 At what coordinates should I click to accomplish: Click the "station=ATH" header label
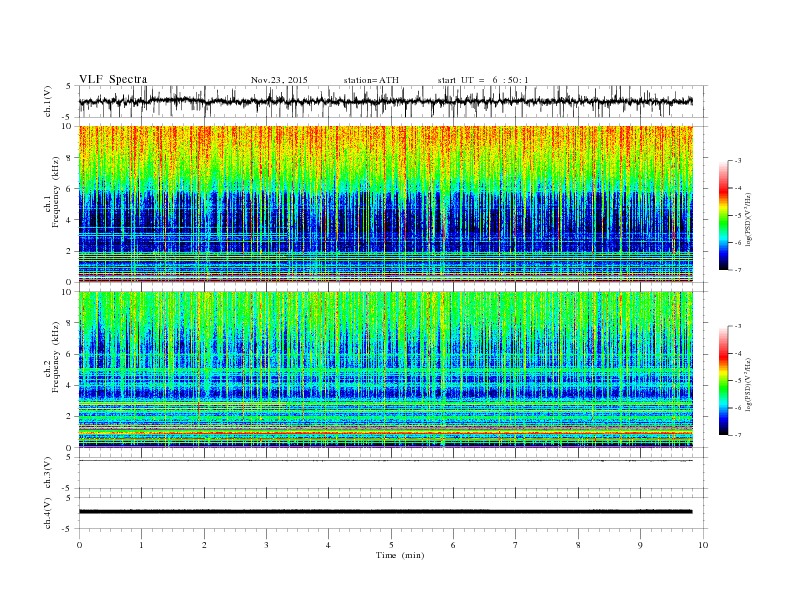pyautogui.click(x=371, y=80)
